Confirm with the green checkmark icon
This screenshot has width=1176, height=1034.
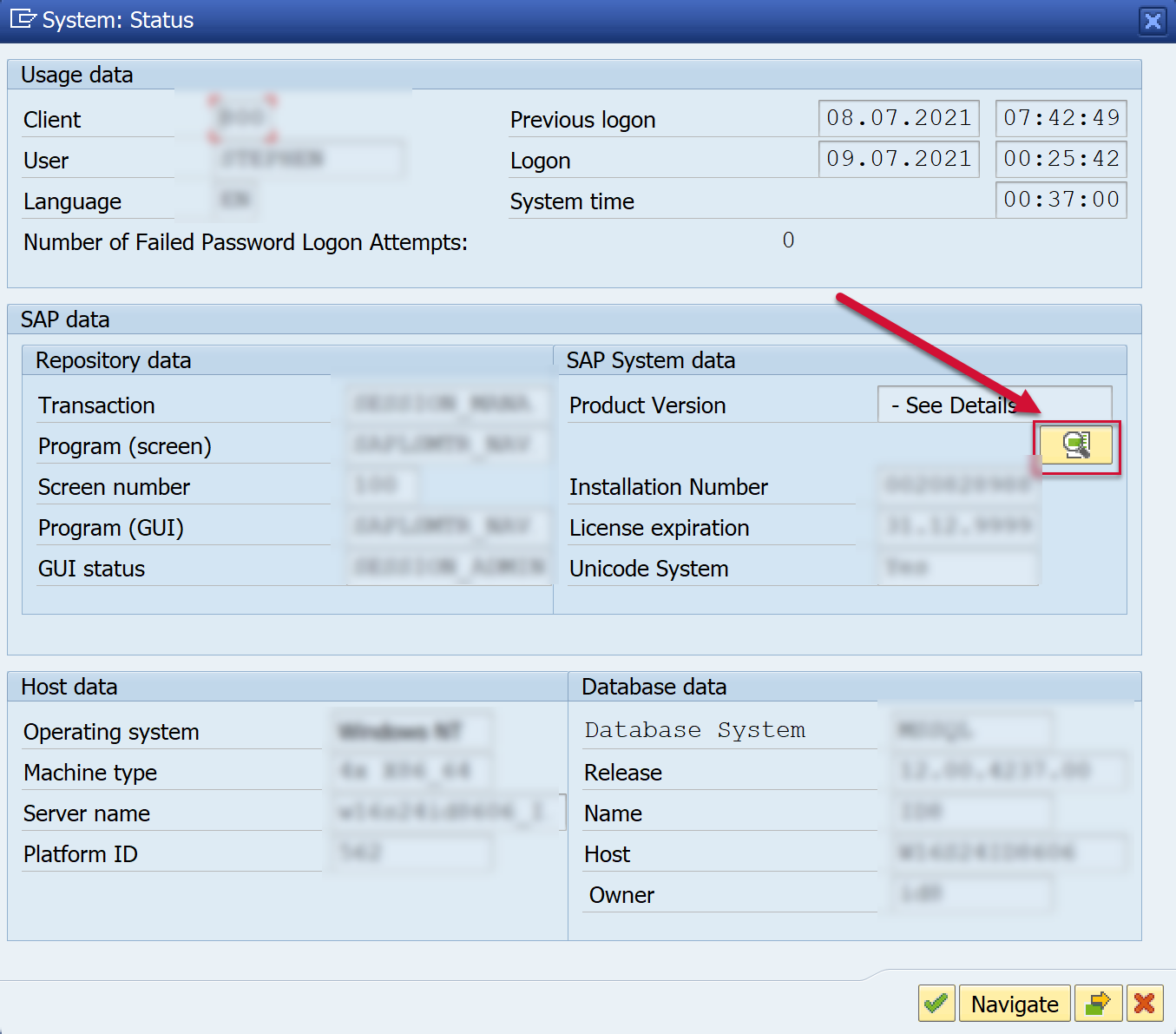point(936,1004)
